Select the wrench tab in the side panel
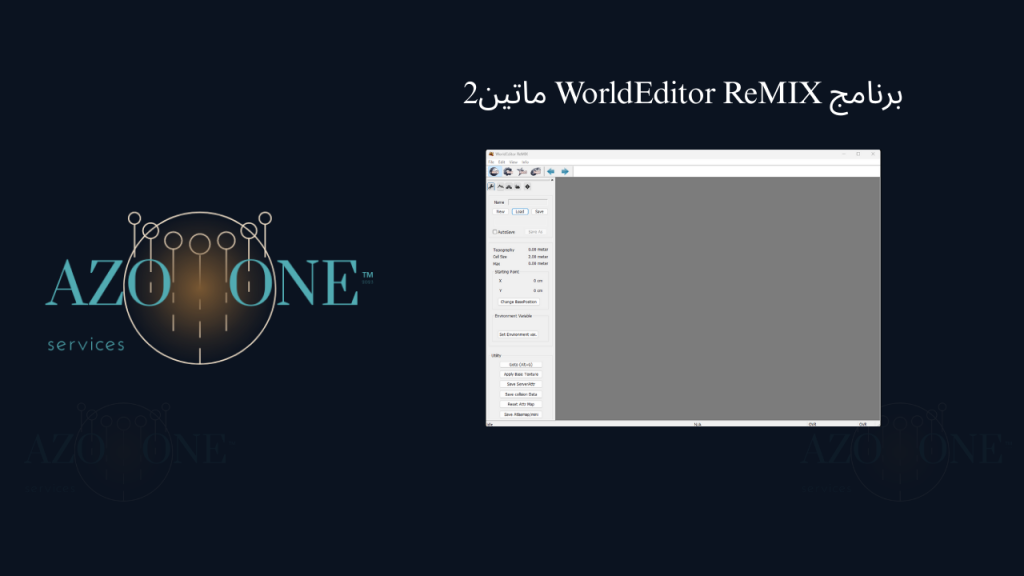Viewport: 1024px width, 576px height. [491, 186]
